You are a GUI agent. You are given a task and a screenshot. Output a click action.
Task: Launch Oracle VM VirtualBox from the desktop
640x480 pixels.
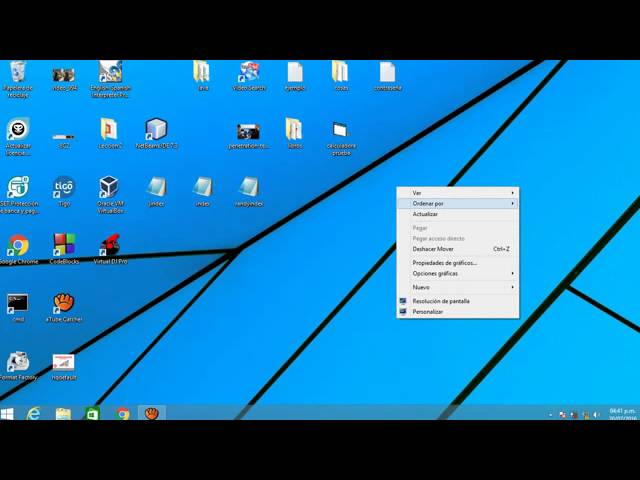point(109,188)
